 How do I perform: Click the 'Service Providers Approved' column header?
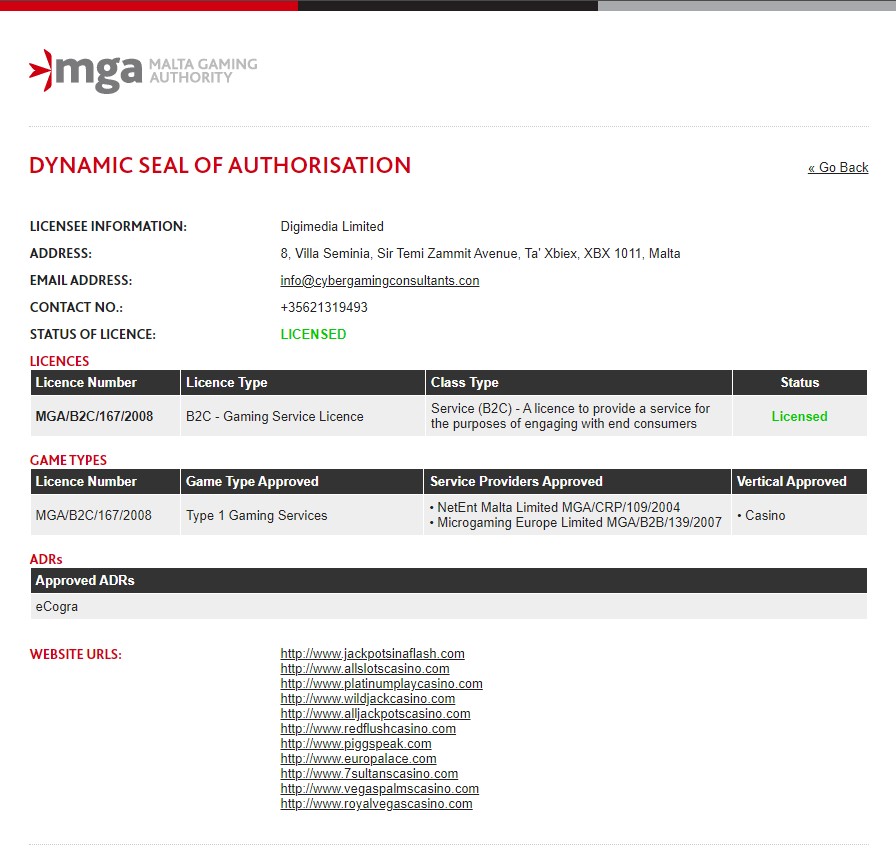[x=577, y=482]
